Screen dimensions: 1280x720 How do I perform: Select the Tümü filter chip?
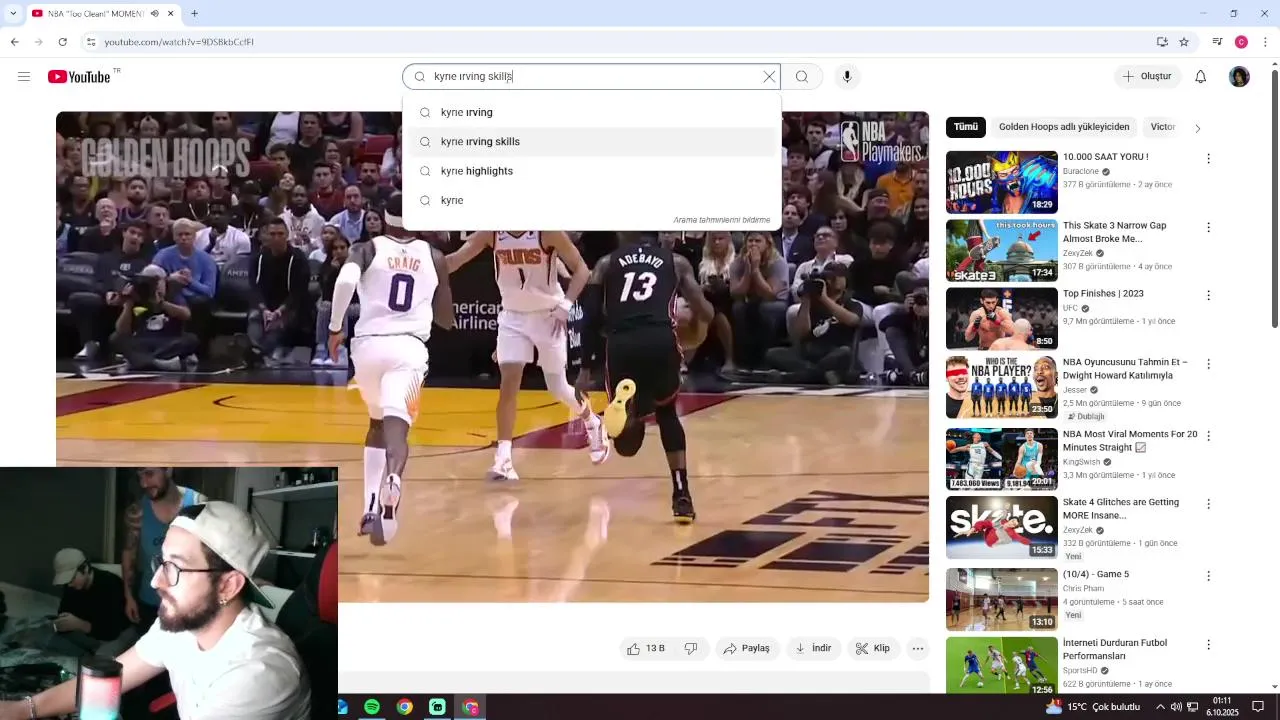965,127
